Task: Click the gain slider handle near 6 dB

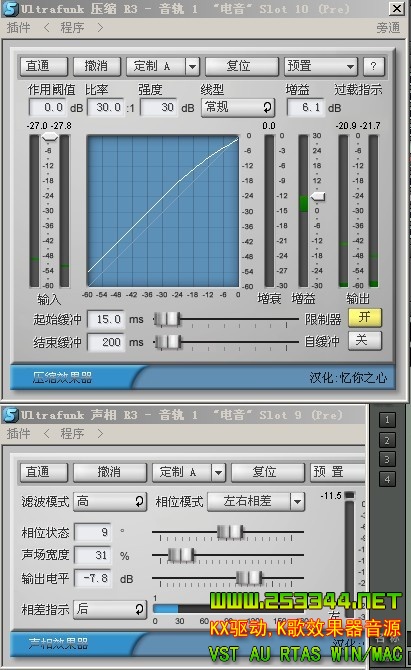Action: click(x=318, y=197)
